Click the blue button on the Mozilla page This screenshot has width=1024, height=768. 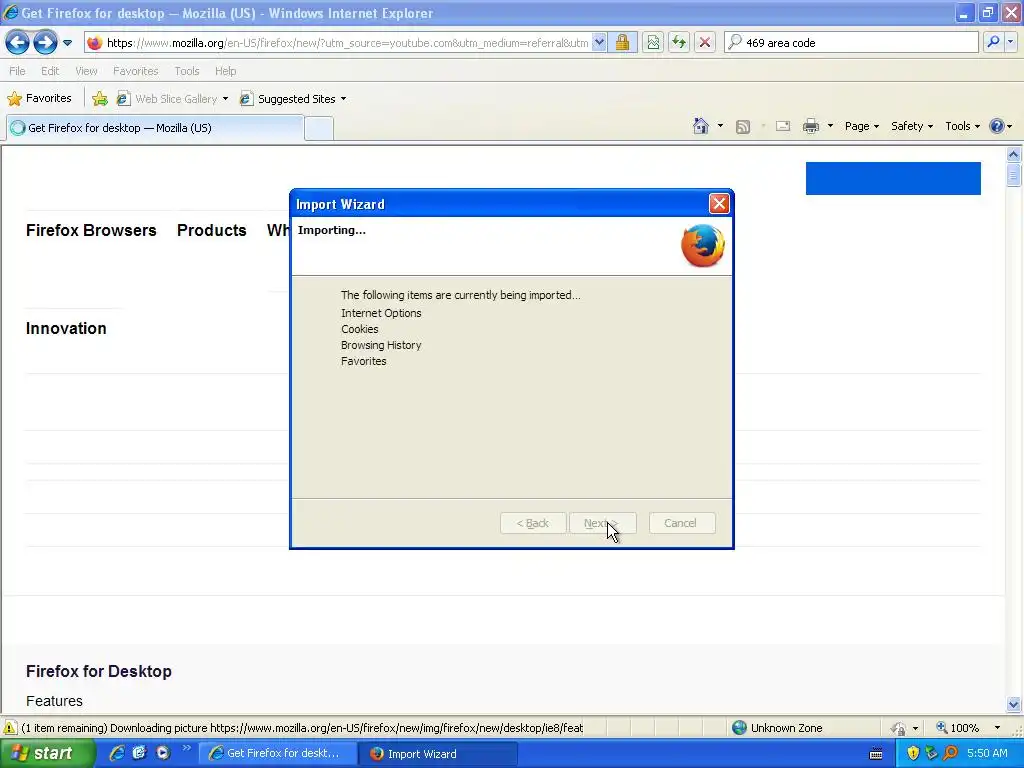tap(893, 178)
